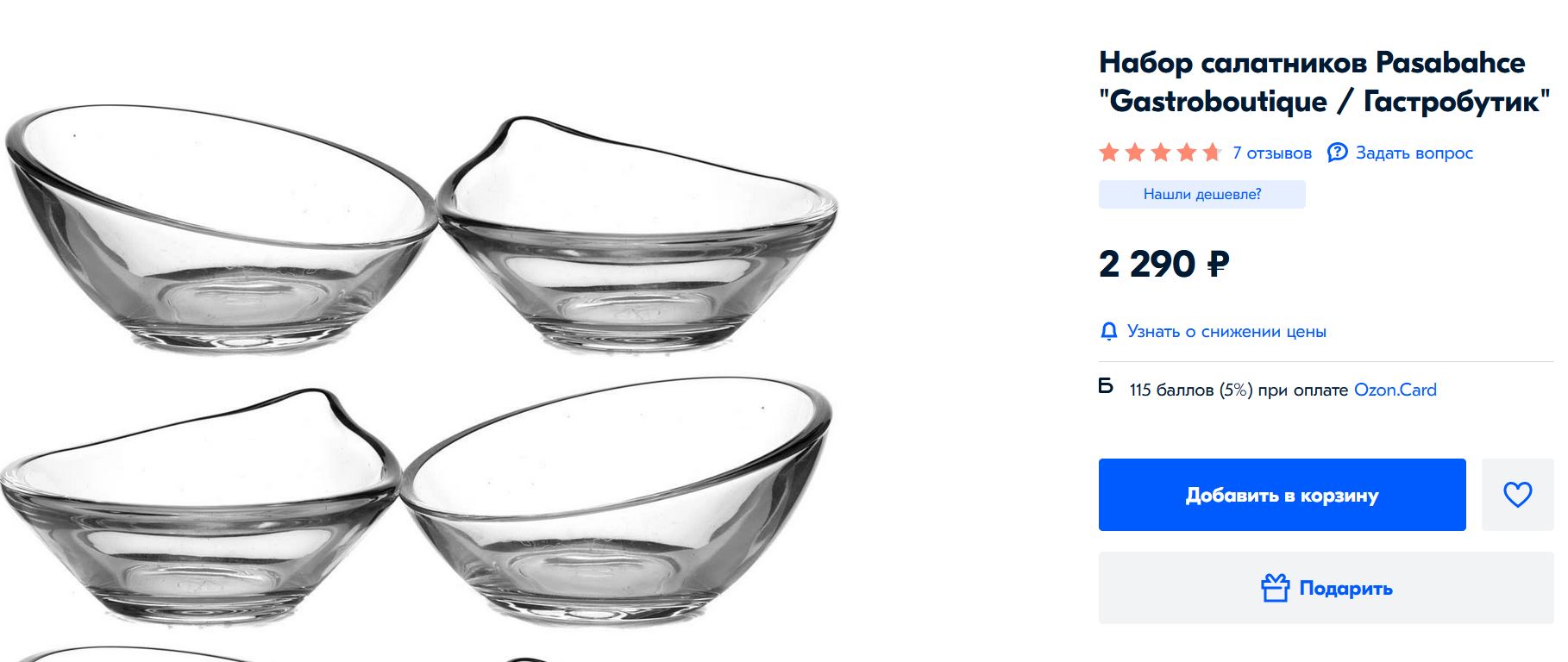Click the question speech bubble icon

pyautogui.click(x=1337, y=153)
